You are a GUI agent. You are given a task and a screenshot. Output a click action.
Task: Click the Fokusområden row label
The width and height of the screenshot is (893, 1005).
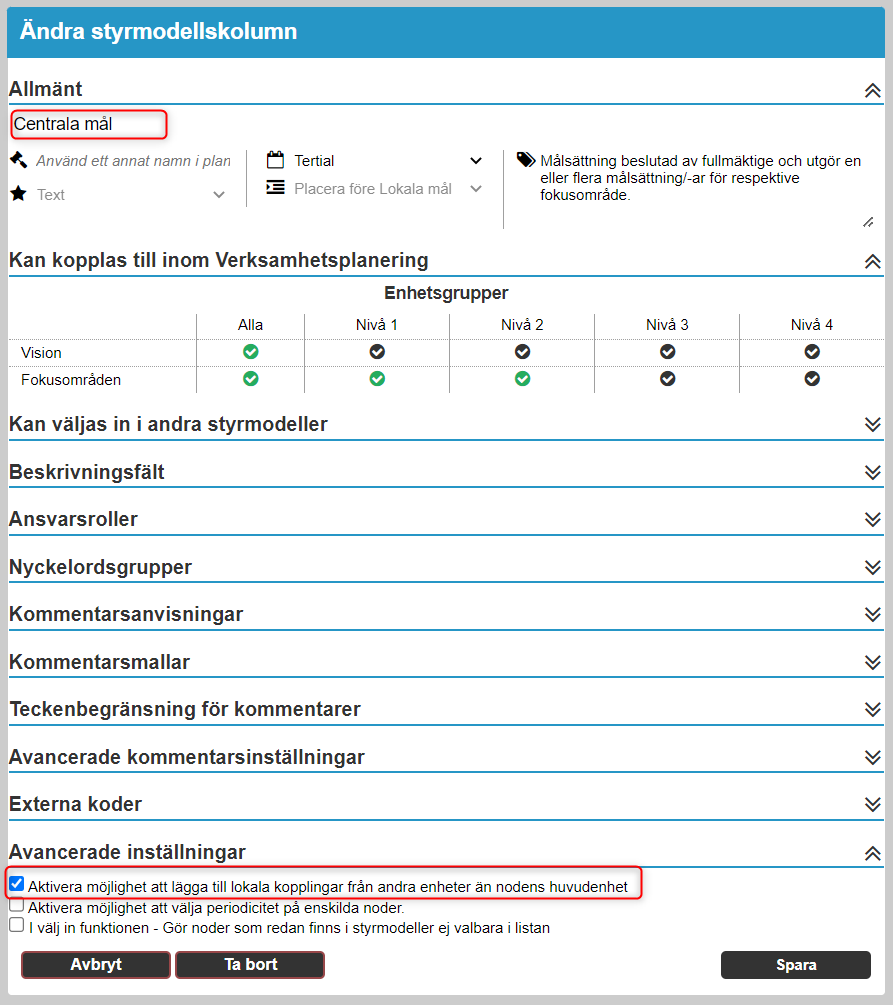point(71,380)
